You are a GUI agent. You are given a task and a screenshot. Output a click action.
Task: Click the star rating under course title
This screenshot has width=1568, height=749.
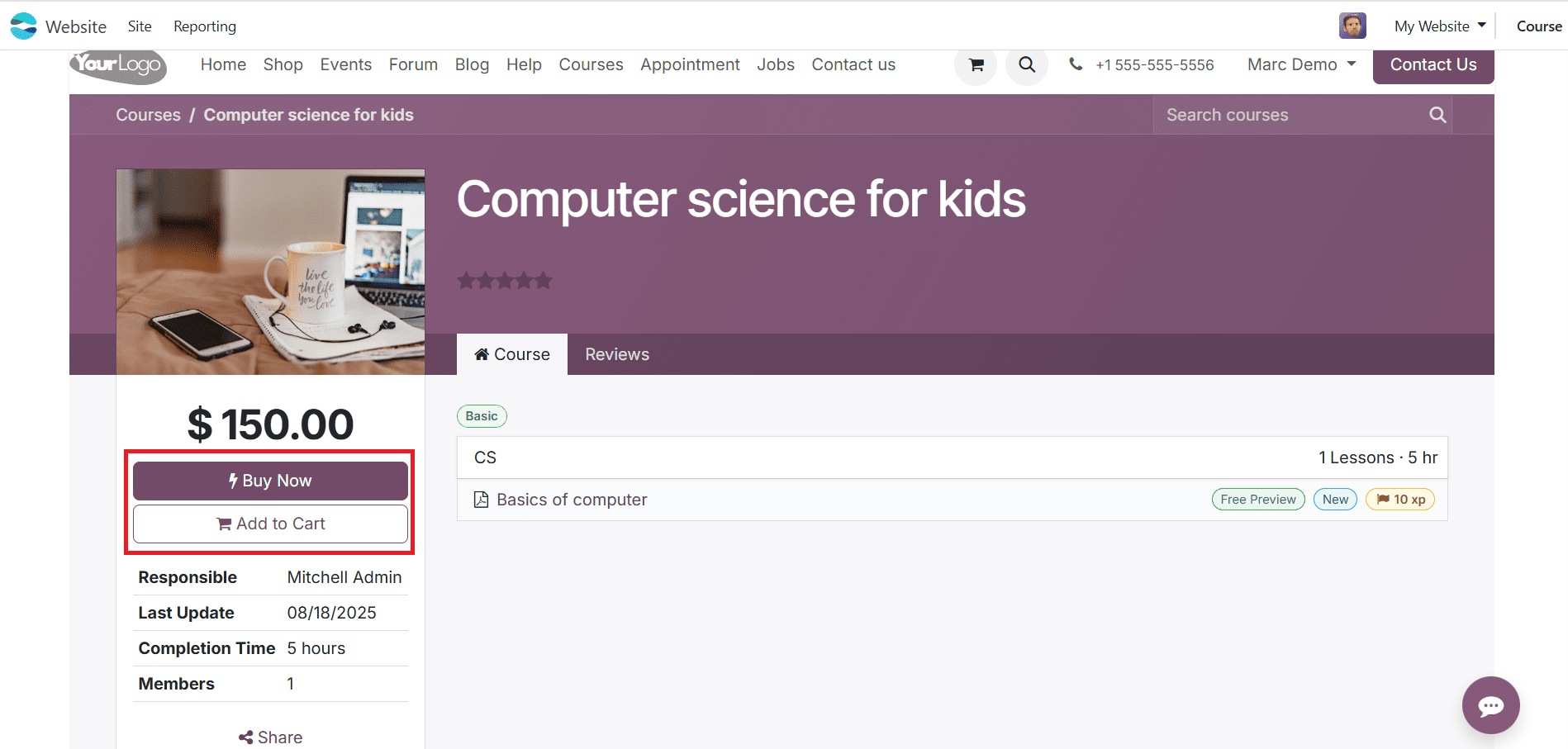pyautogui.click(x=505, y=281)
